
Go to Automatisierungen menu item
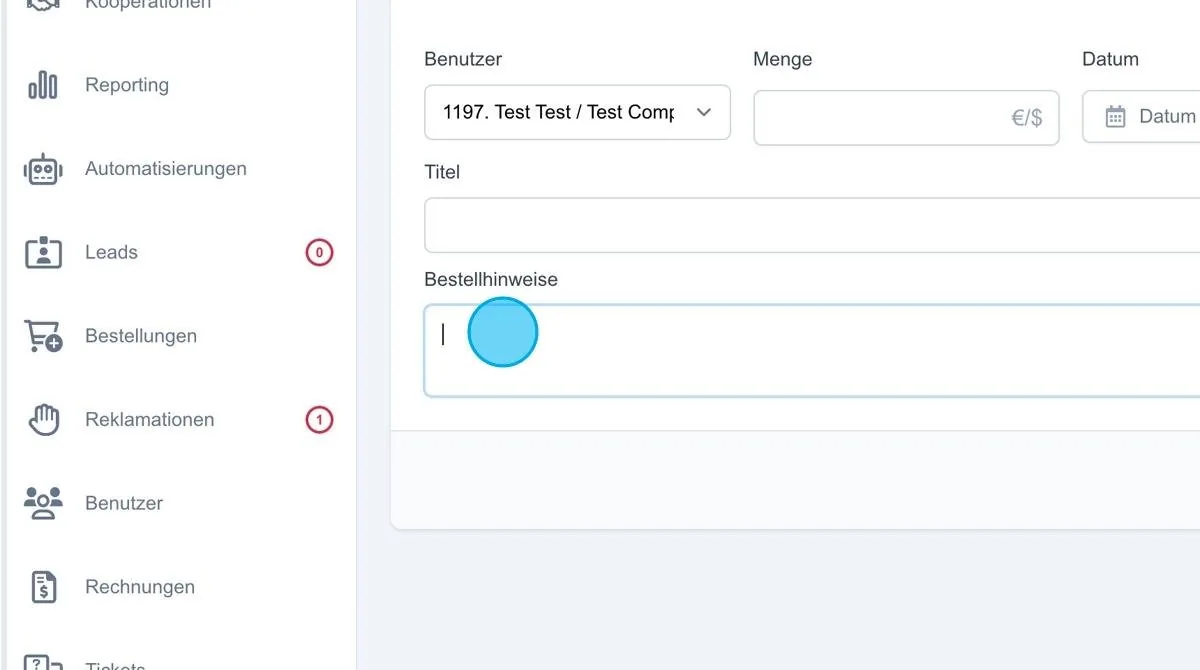coord(166,169)
